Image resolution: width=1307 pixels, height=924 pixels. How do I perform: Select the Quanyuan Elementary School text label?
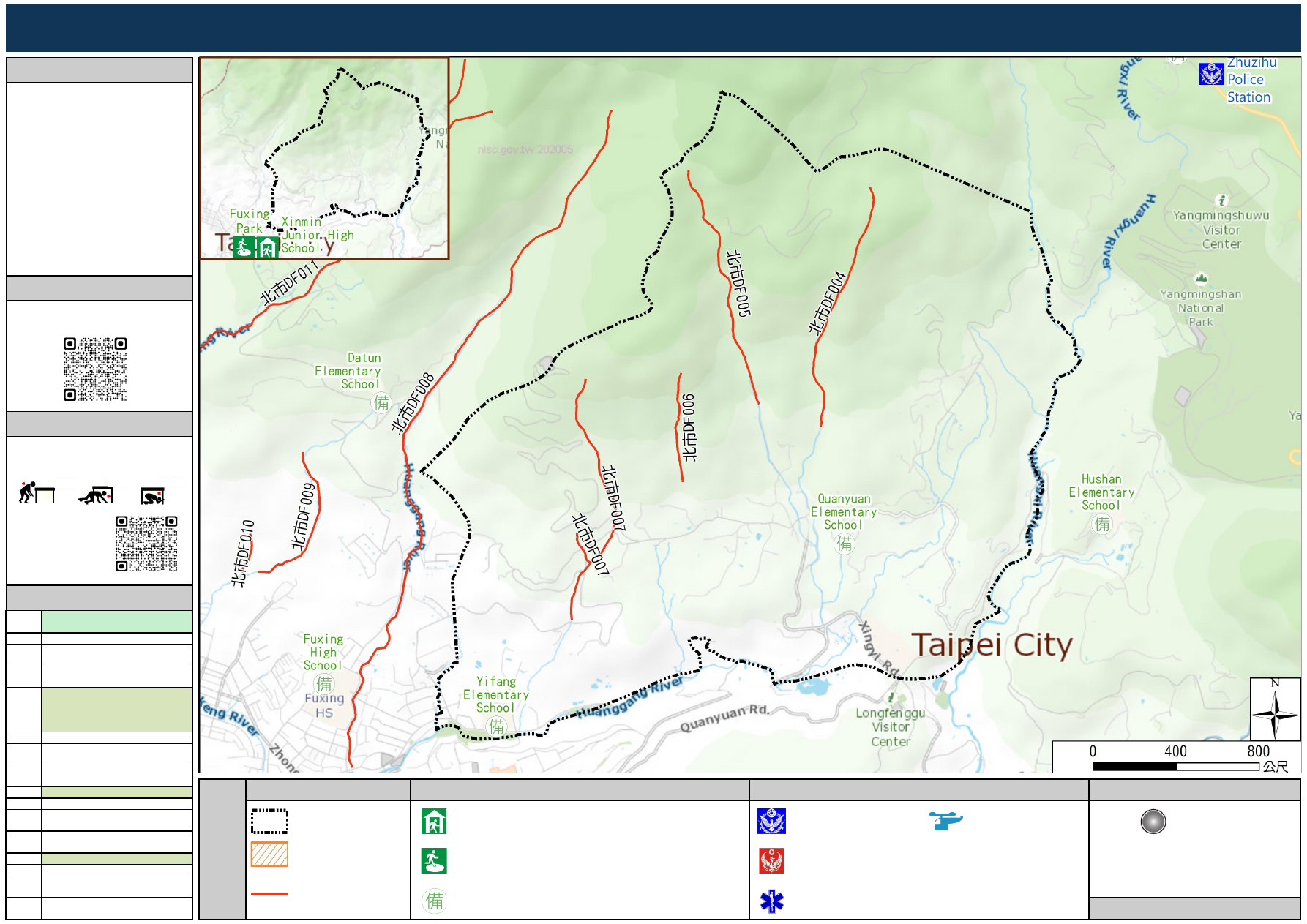[844, 512]
